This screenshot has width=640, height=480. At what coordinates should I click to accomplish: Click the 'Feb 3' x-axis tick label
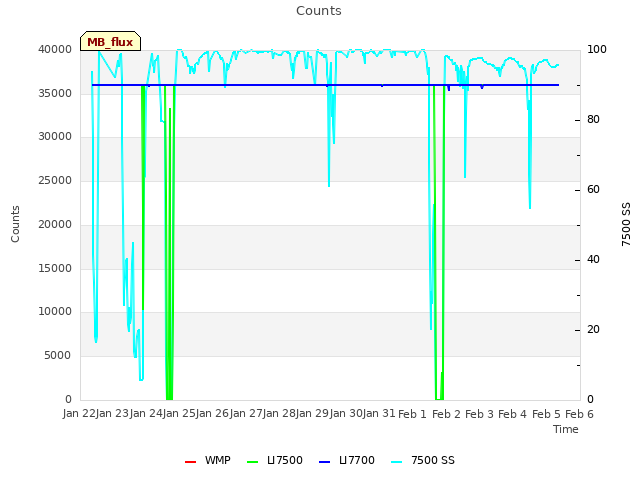tap(479, 414)
